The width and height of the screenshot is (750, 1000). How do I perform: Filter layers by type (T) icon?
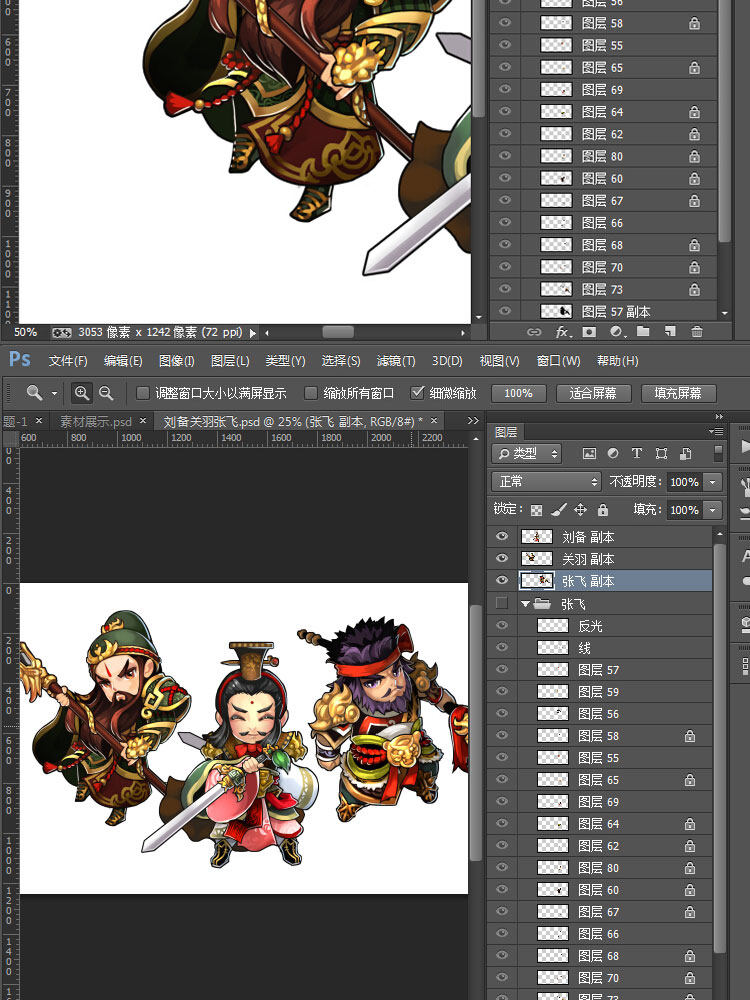(636, 453)
